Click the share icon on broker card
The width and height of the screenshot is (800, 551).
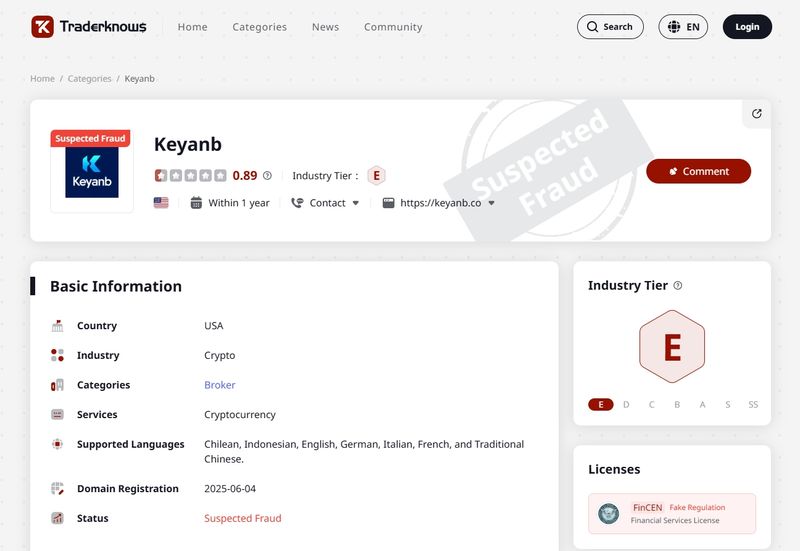pyautogui.click(x=757, y=114)
